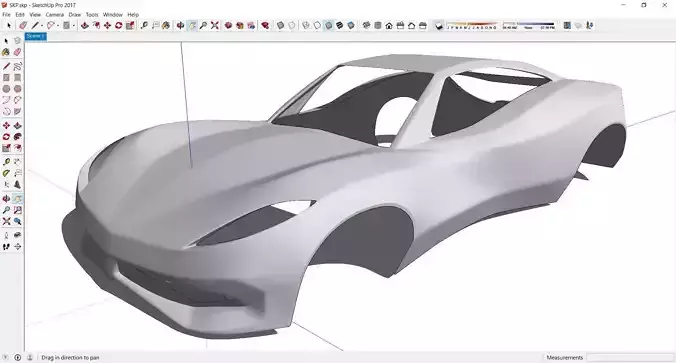This screenshot has width=676, height=363.
Task: Select the Section Plane tool
Action: (17, 247)
